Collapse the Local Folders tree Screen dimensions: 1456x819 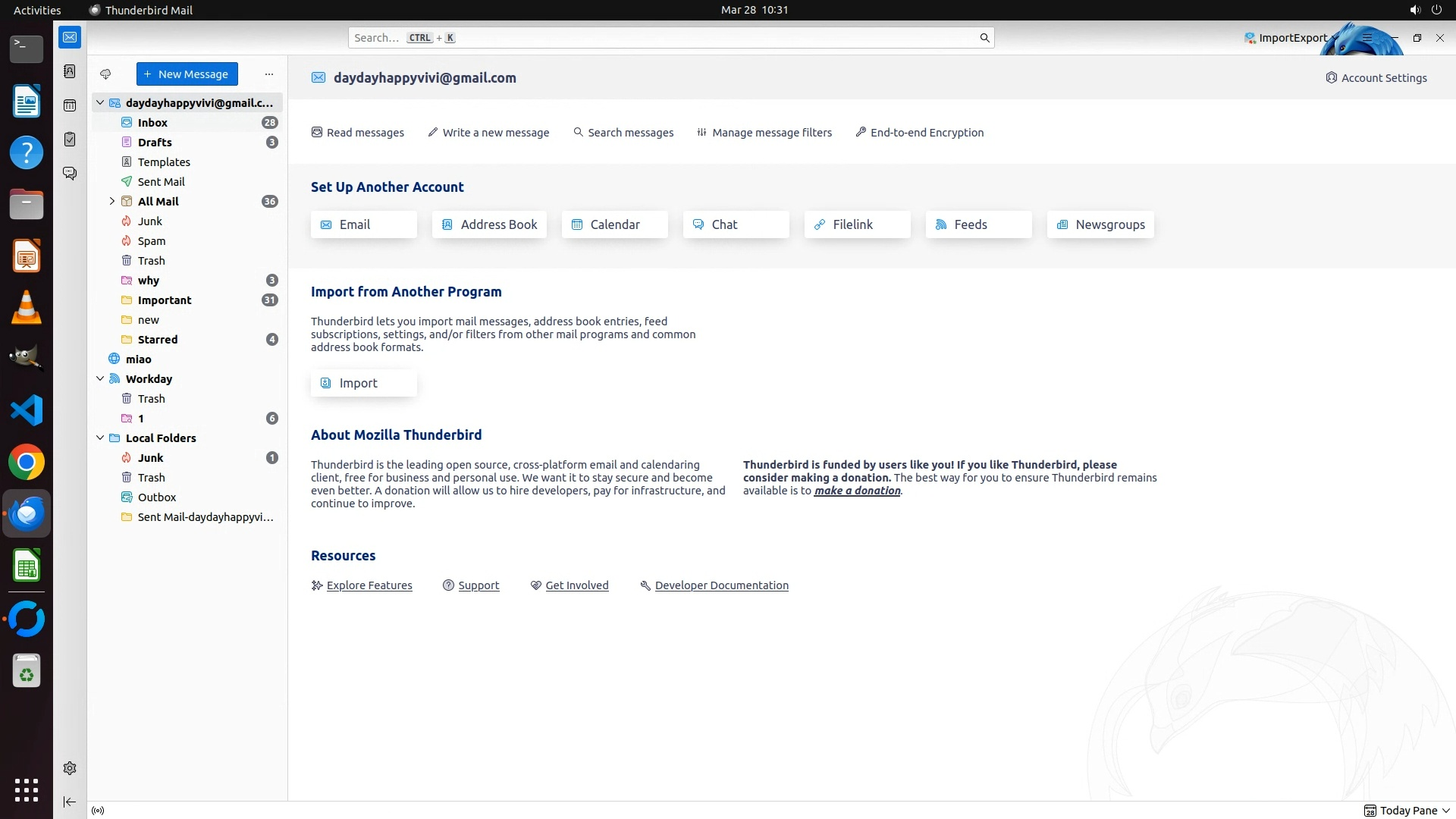pos(100,438)
